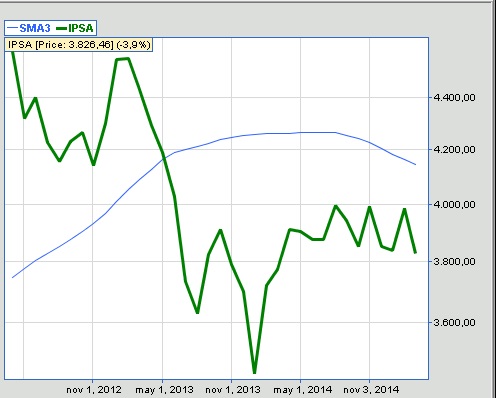The image size is (497, 398).
Task: Click the last point of the SMA3 line
Action: tap(415, 164)
